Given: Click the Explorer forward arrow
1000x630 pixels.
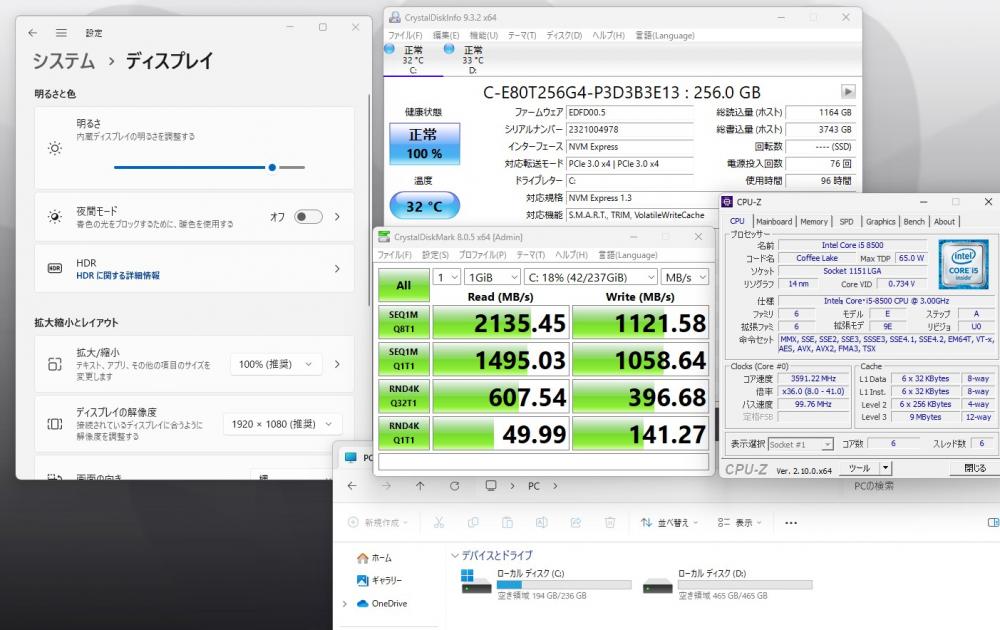Looking at the screenshot, I should tap(386, 486).
